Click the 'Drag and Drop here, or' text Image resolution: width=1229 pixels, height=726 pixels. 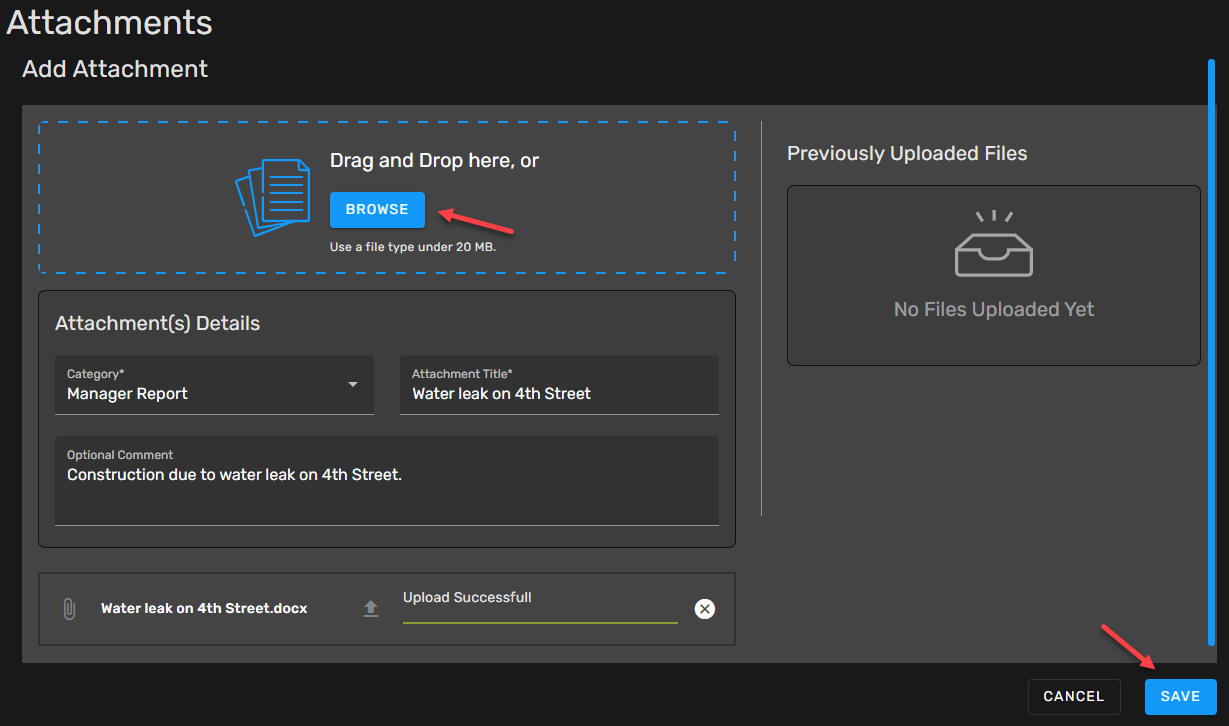434,161
